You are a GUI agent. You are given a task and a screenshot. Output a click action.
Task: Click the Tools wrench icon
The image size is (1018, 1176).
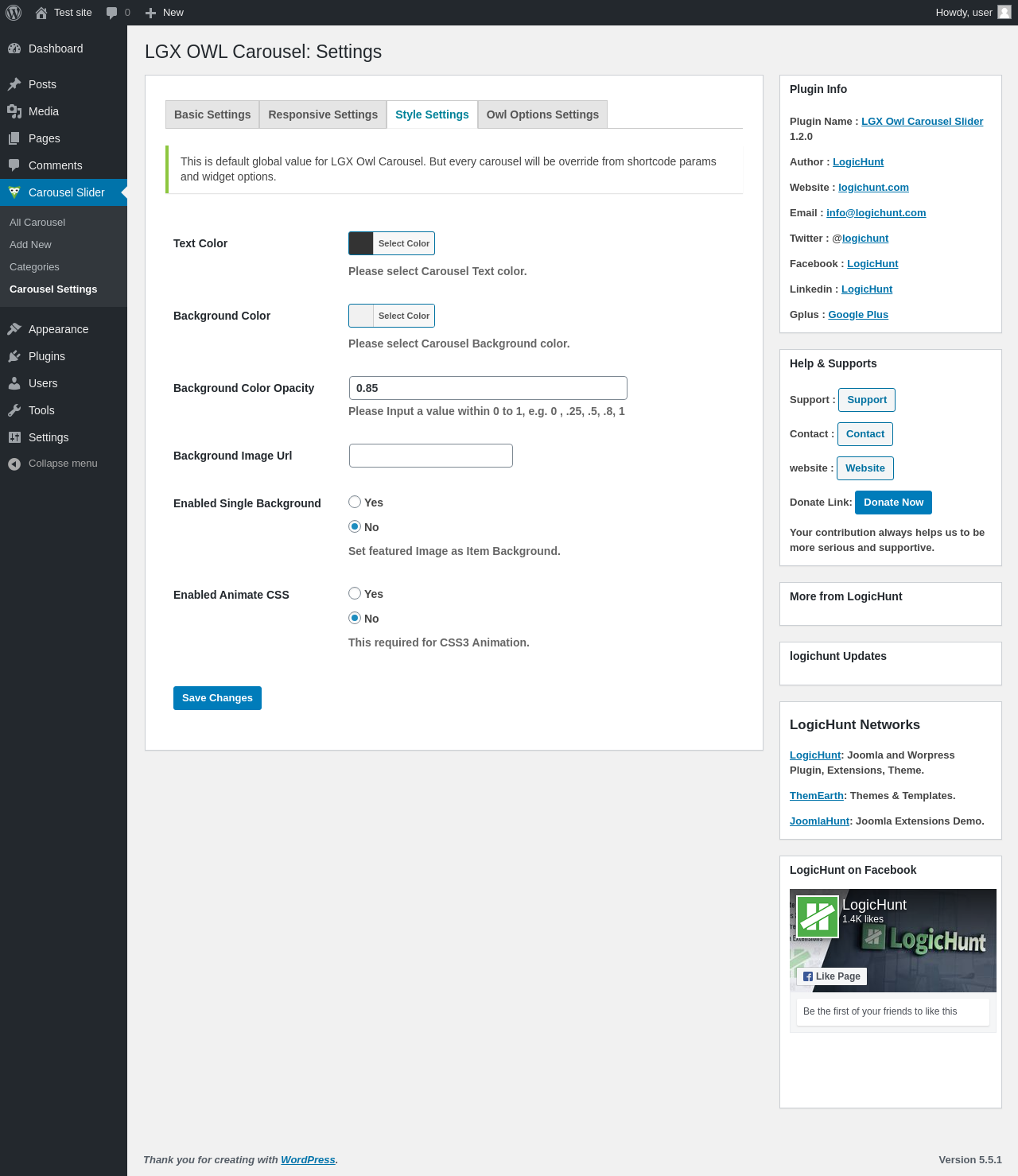[14, 410]
